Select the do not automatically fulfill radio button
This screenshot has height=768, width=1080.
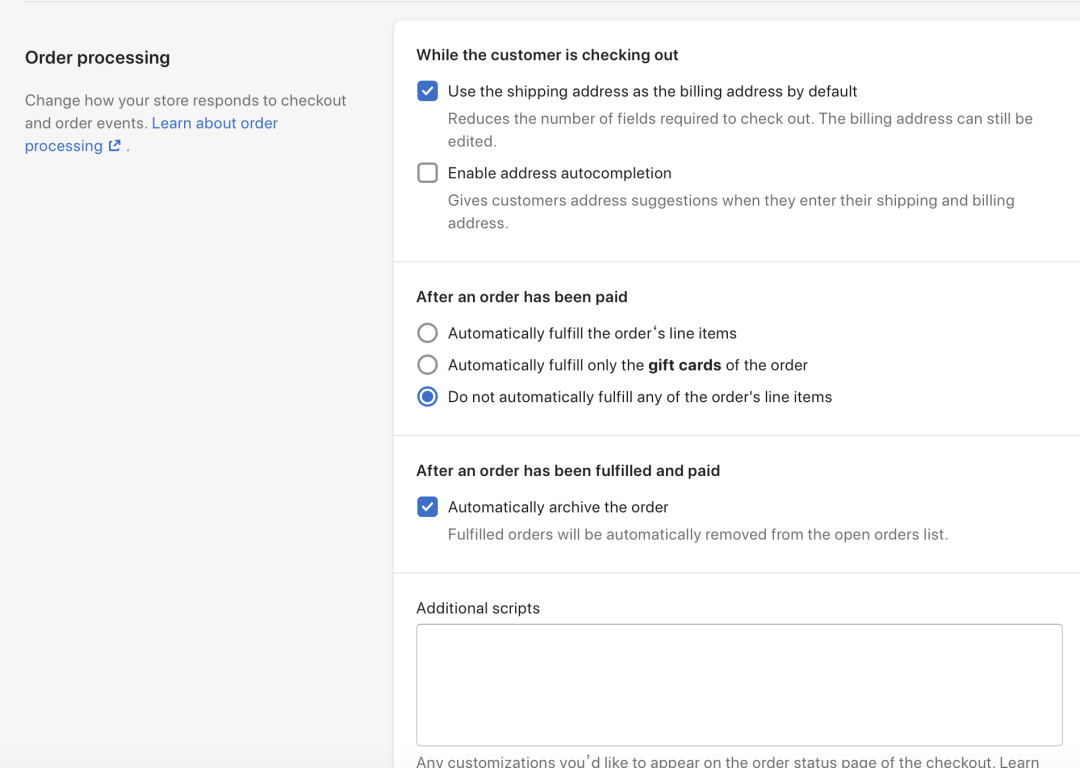pos(427,397)
